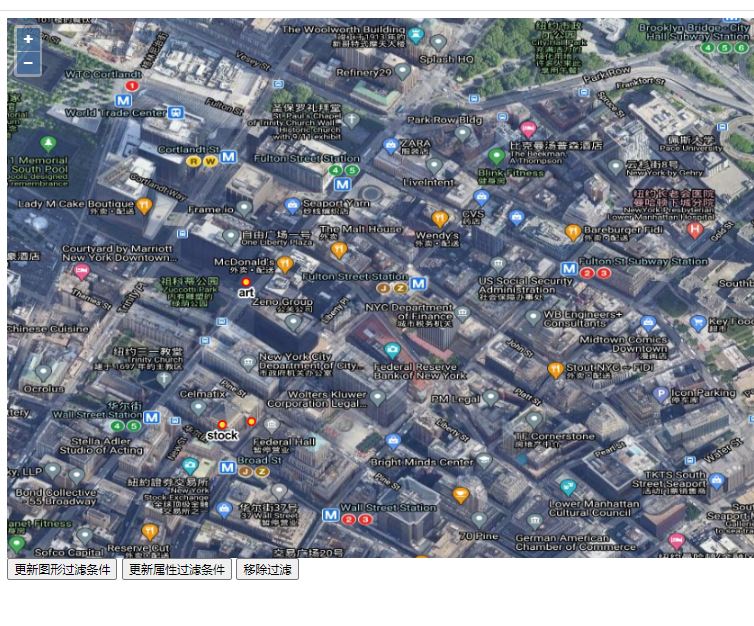Image resolution: width=754 pixels, height=626 pixels.
Task: Click the 移除过滤 button
Action: [267, 569]
